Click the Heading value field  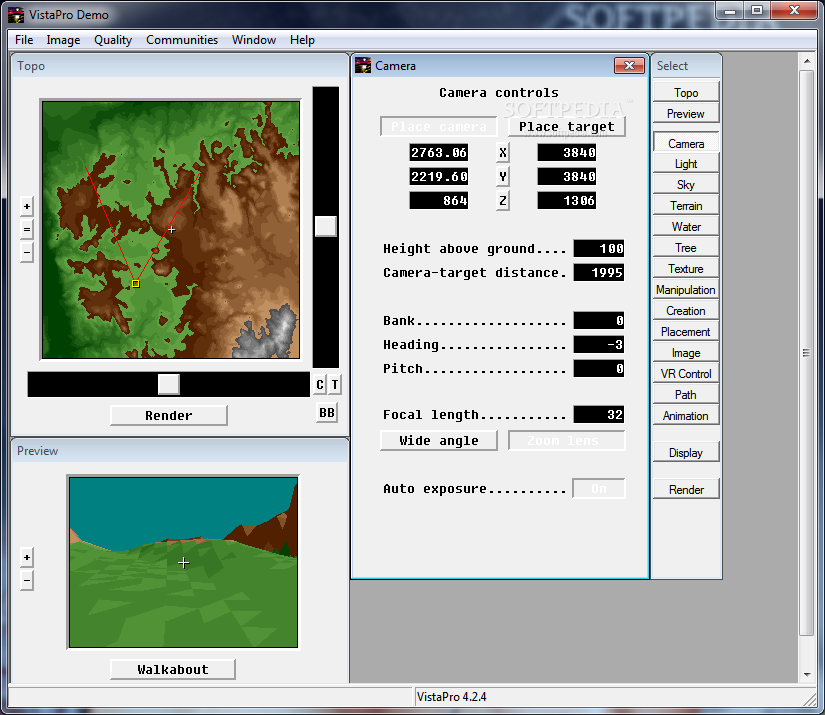[x=599, y=345]
